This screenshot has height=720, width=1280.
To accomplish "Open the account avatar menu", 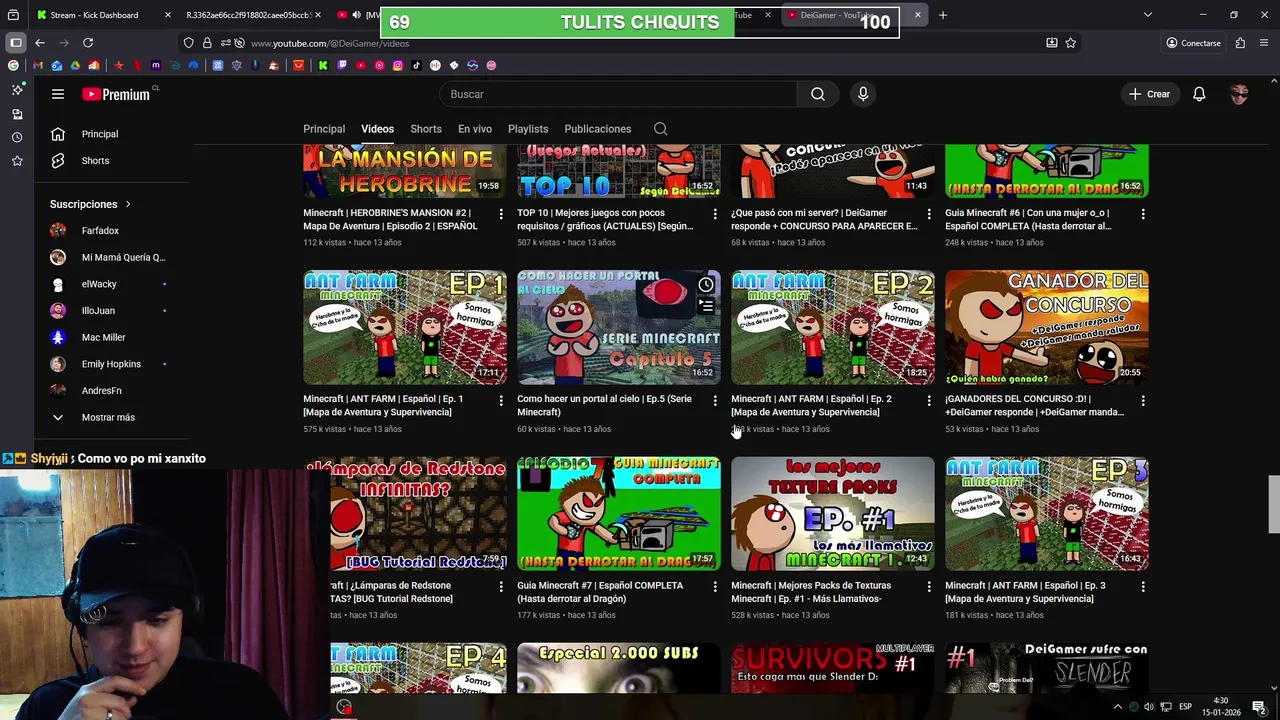I will tap(1240, 94).
